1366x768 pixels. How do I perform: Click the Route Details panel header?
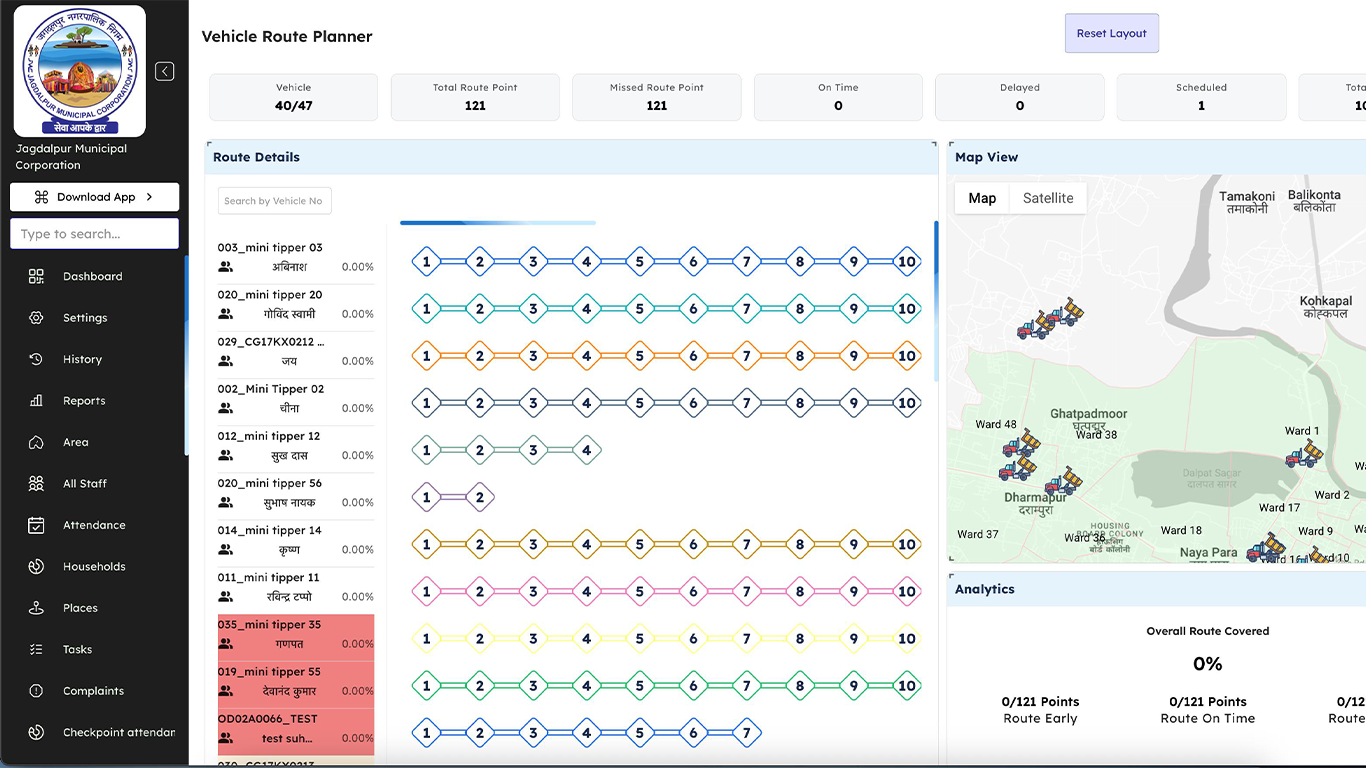click(x=571, y=157)
